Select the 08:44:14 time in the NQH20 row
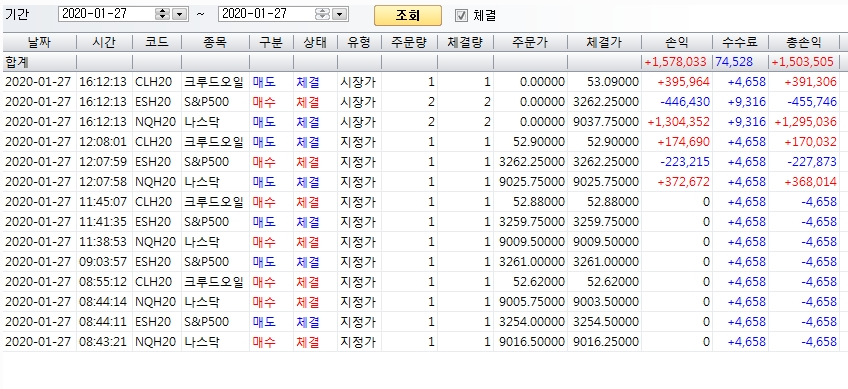The width and height of the screenshot is (848, 389). pyautogui.click(x=103, y=302)
